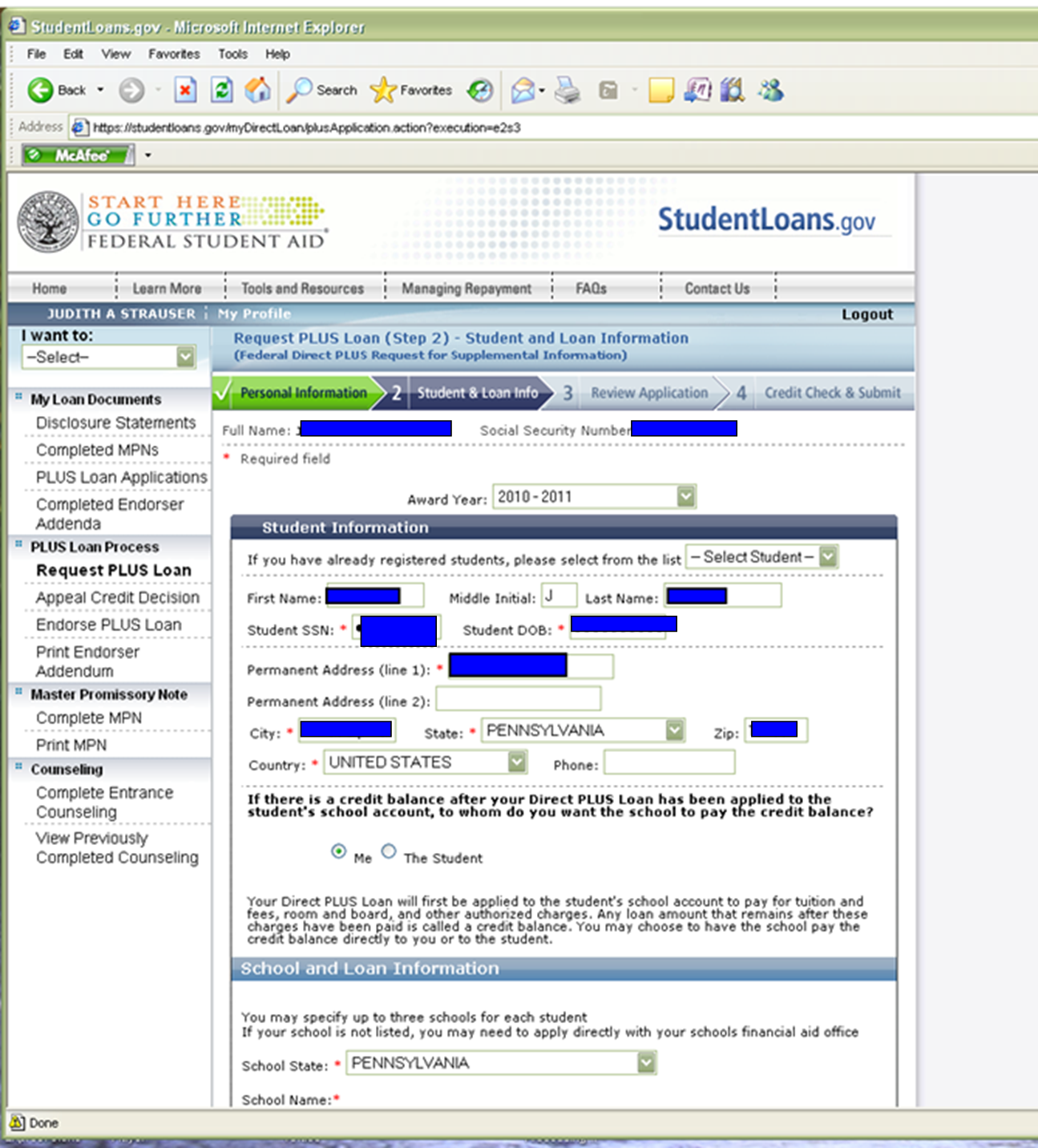
Task: Open the Back button history dropdown arrow
Action: 100,90
